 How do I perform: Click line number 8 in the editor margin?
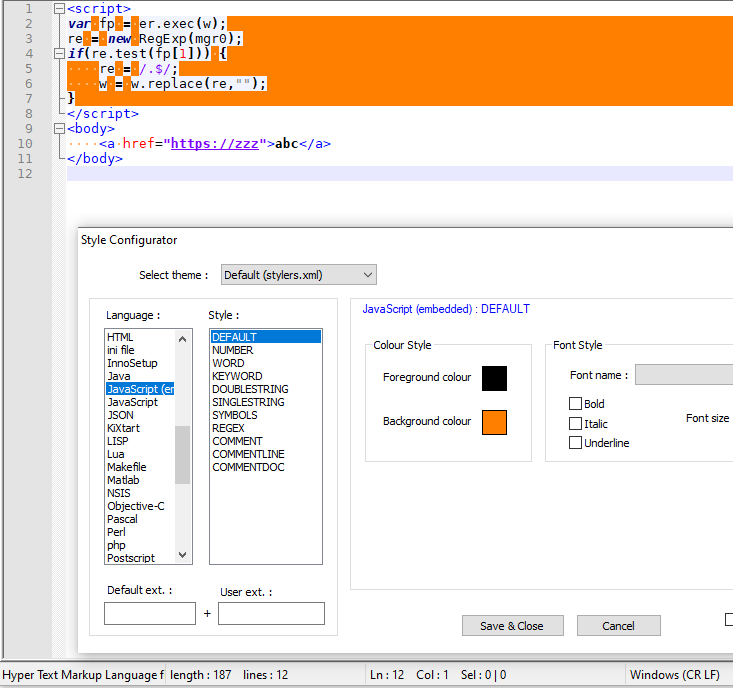pyautogui.click(x=29, y=114)
